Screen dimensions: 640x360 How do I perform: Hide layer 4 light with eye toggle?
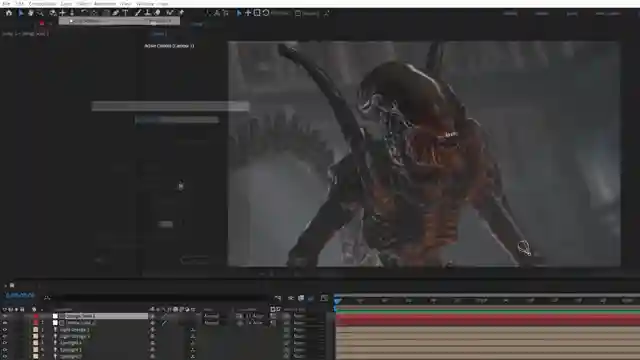click(x=5, y=337)
